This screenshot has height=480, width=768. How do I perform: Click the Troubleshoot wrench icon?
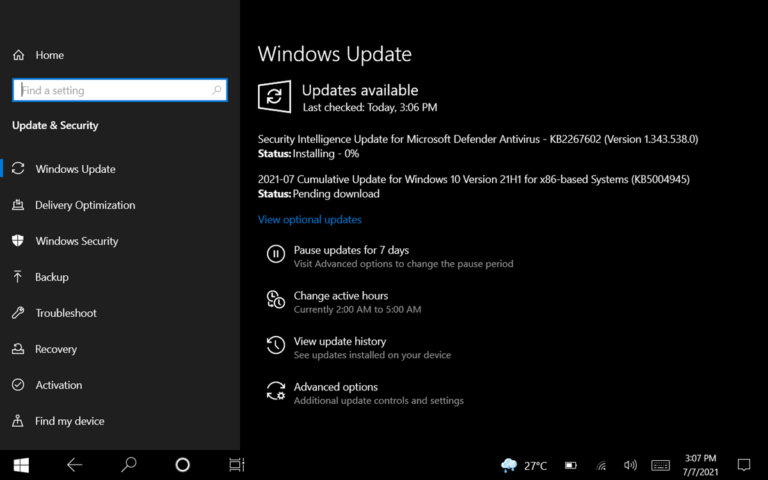coord(18,312)
